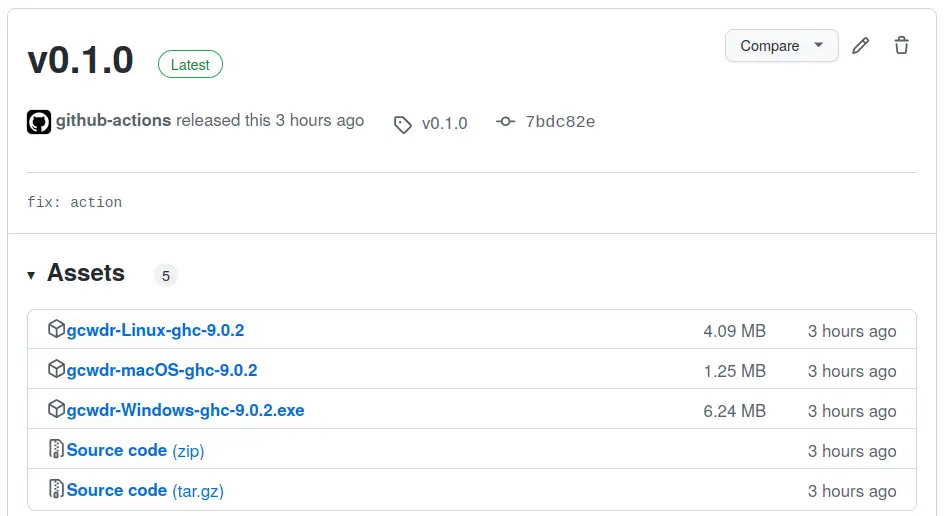Screen dimensions: 945x516
Task: Click the pencil edit release icon
Action: point(860,46)
